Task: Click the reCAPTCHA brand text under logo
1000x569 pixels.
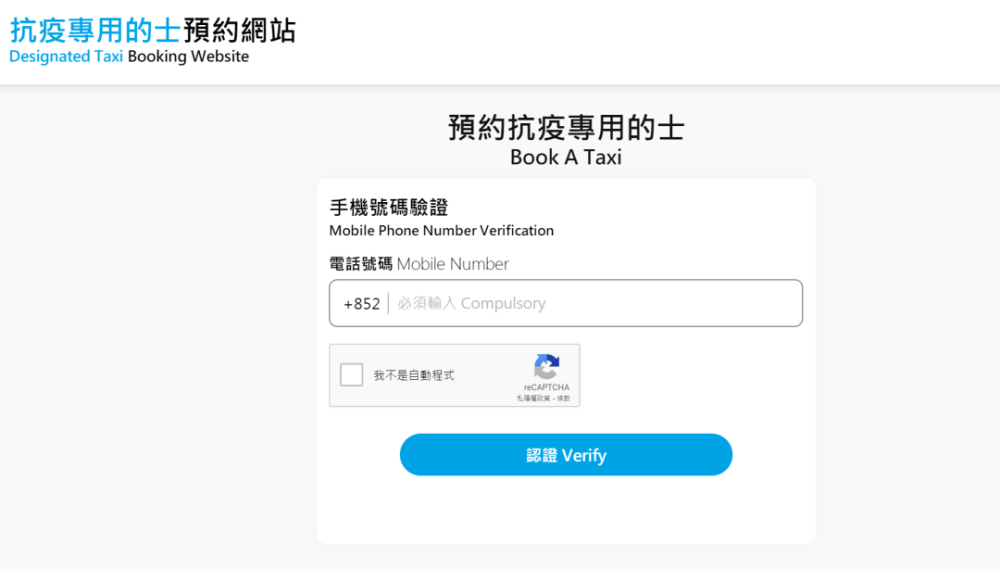Action: pos(546,387)
